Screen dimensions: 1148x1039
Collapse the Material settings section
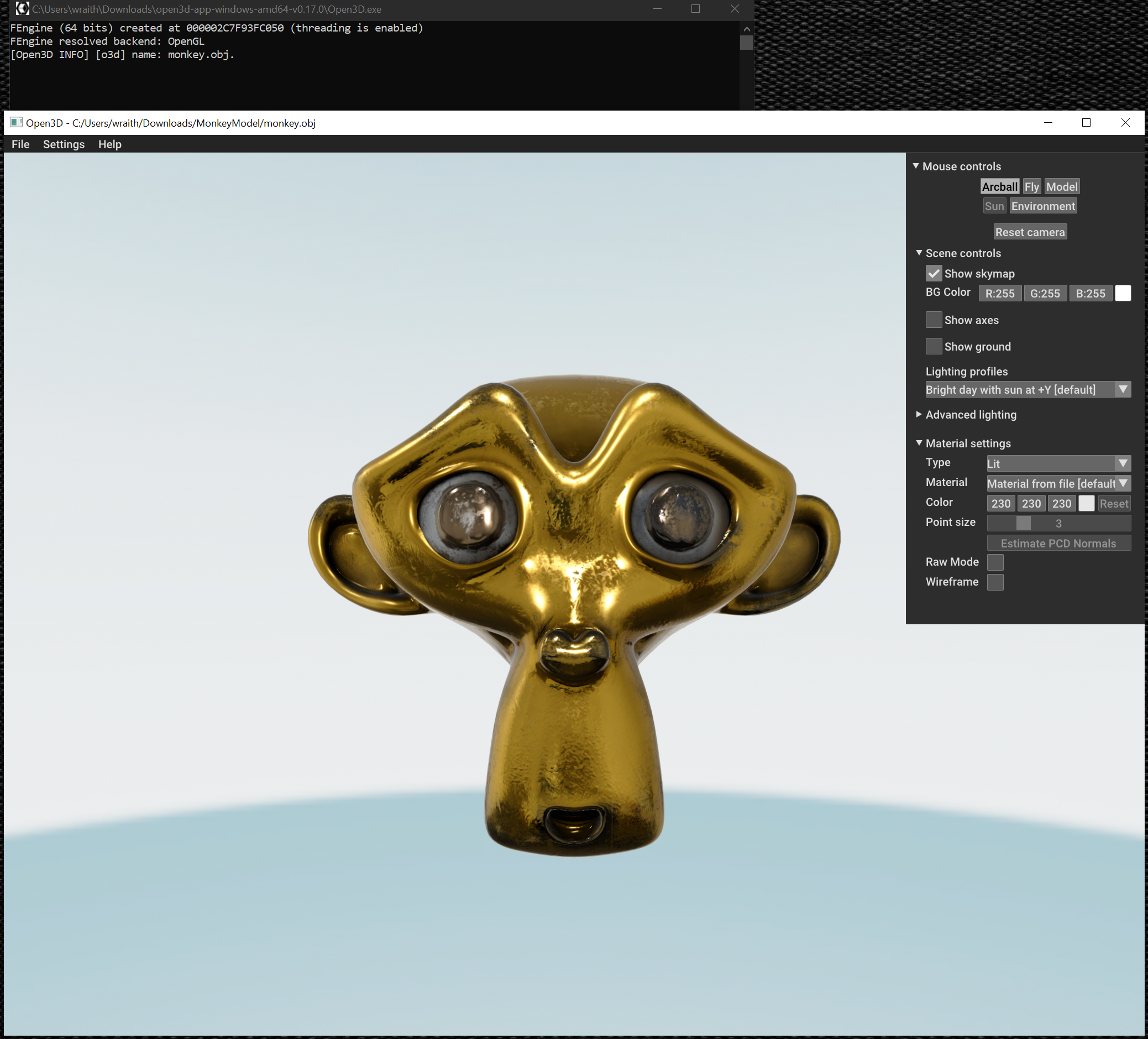click(x=919, y=443)
